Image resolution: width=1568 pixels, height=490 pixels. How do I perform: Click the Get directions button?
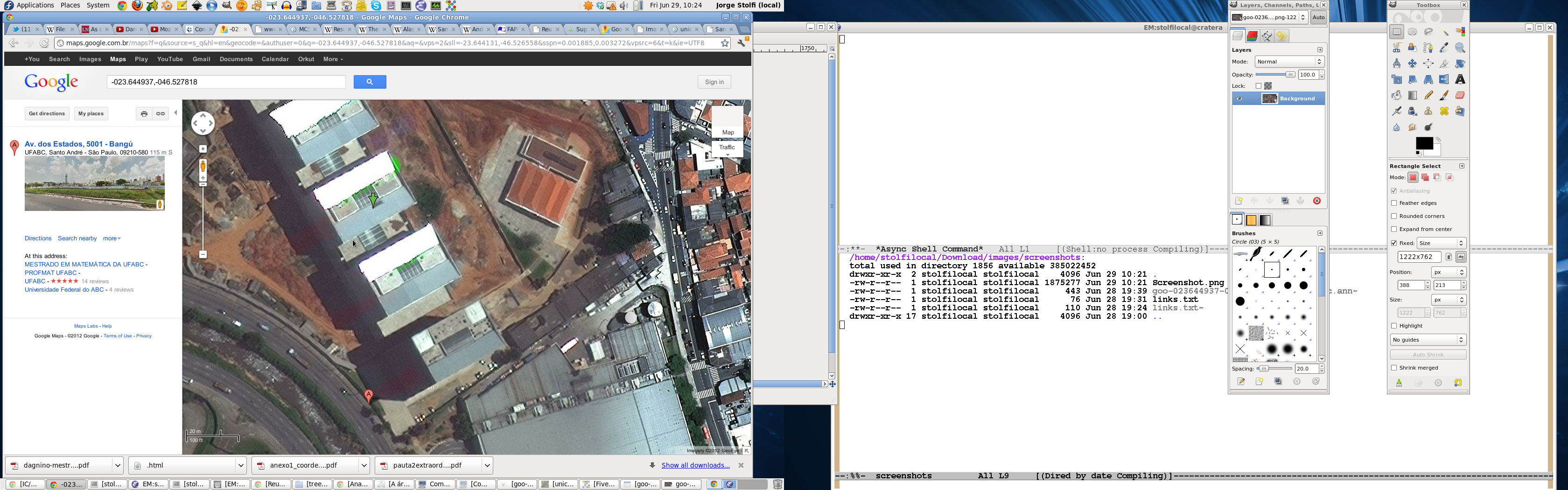(47, 114)
